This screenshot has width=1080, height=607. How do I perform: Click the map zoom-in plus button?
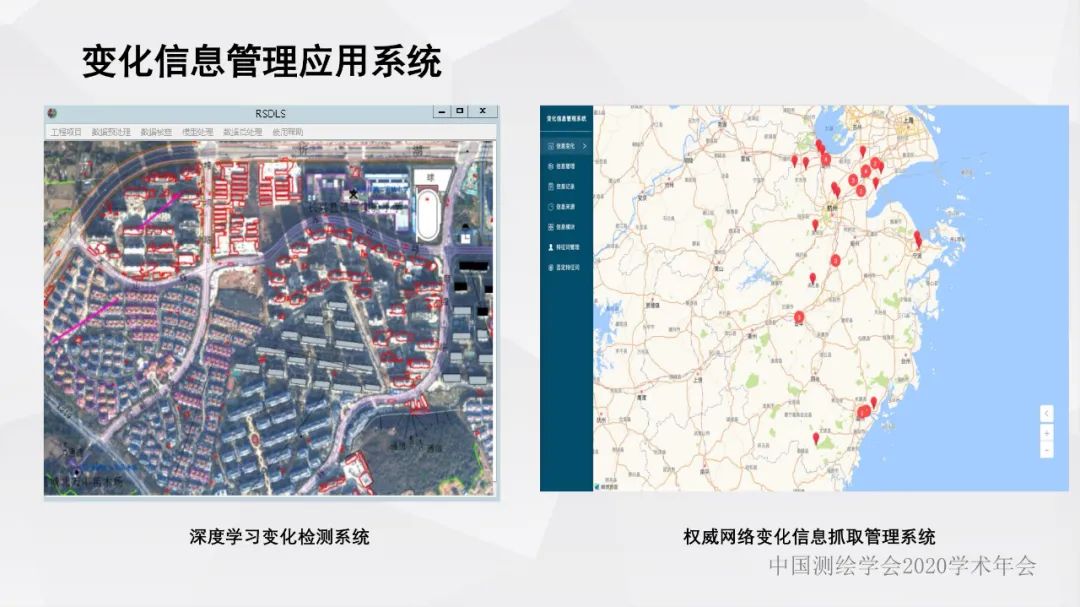pyautogui.click(x=1047, y=433)
